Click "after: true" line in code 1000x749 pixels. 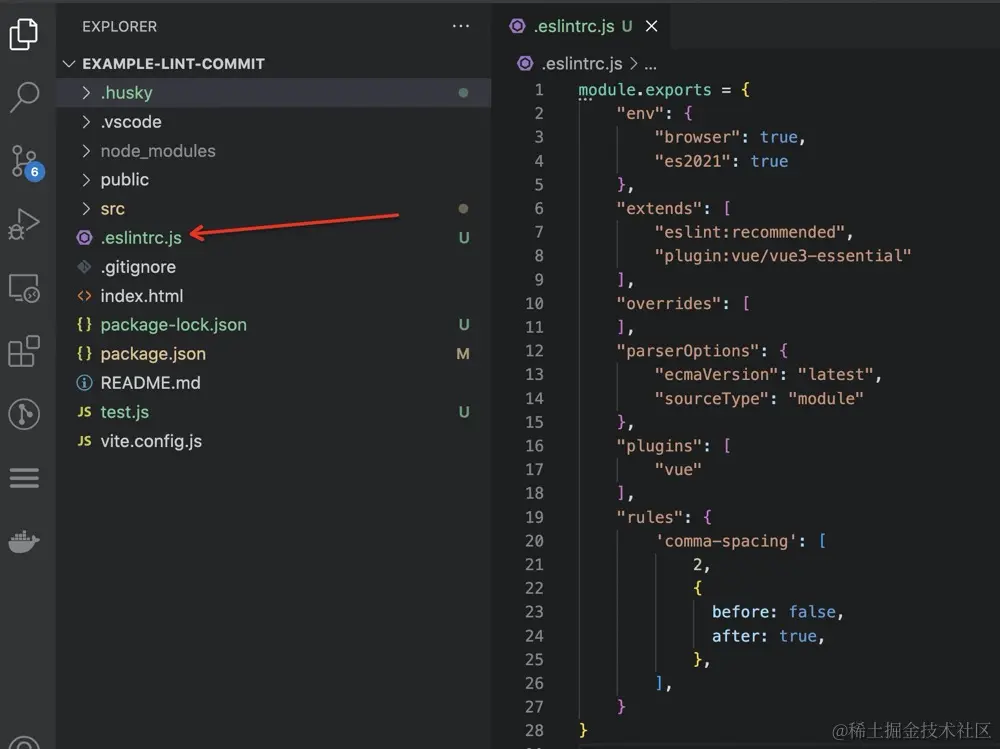pos(768,636)
